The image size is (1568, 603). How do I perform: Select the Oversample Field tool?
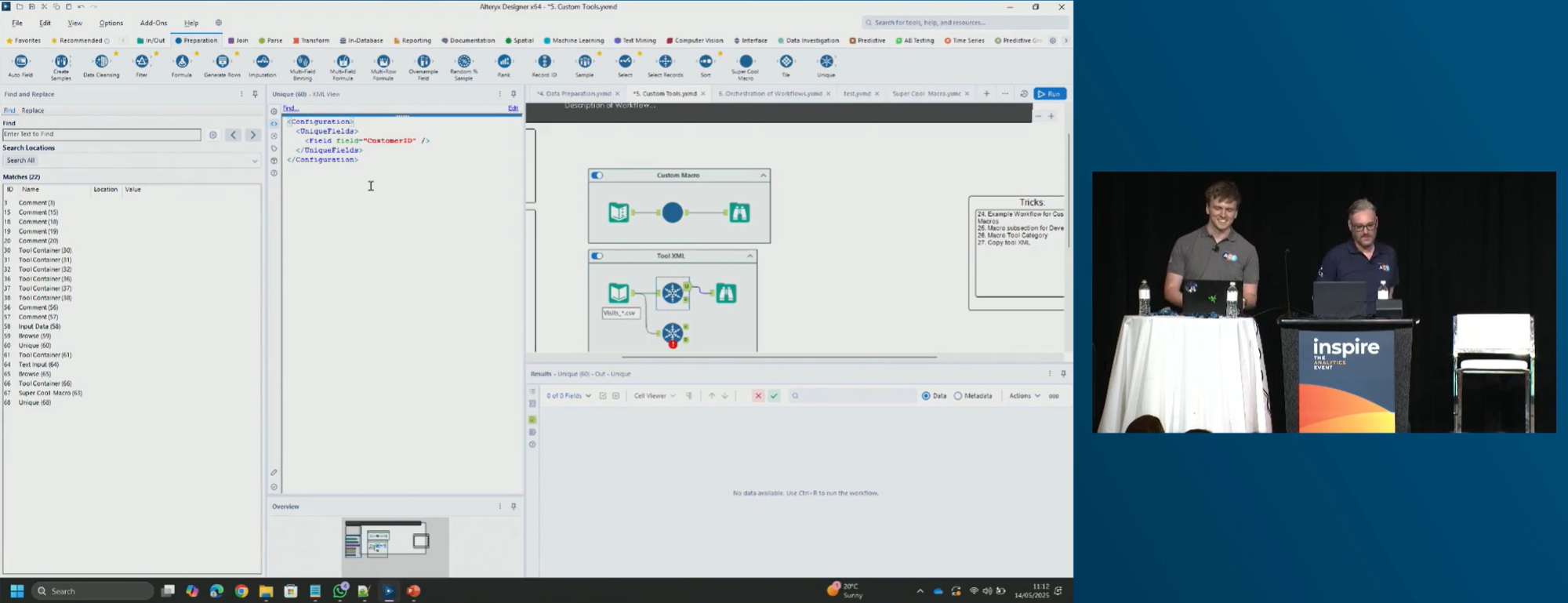pyautogui.click(x=423, y=66)
